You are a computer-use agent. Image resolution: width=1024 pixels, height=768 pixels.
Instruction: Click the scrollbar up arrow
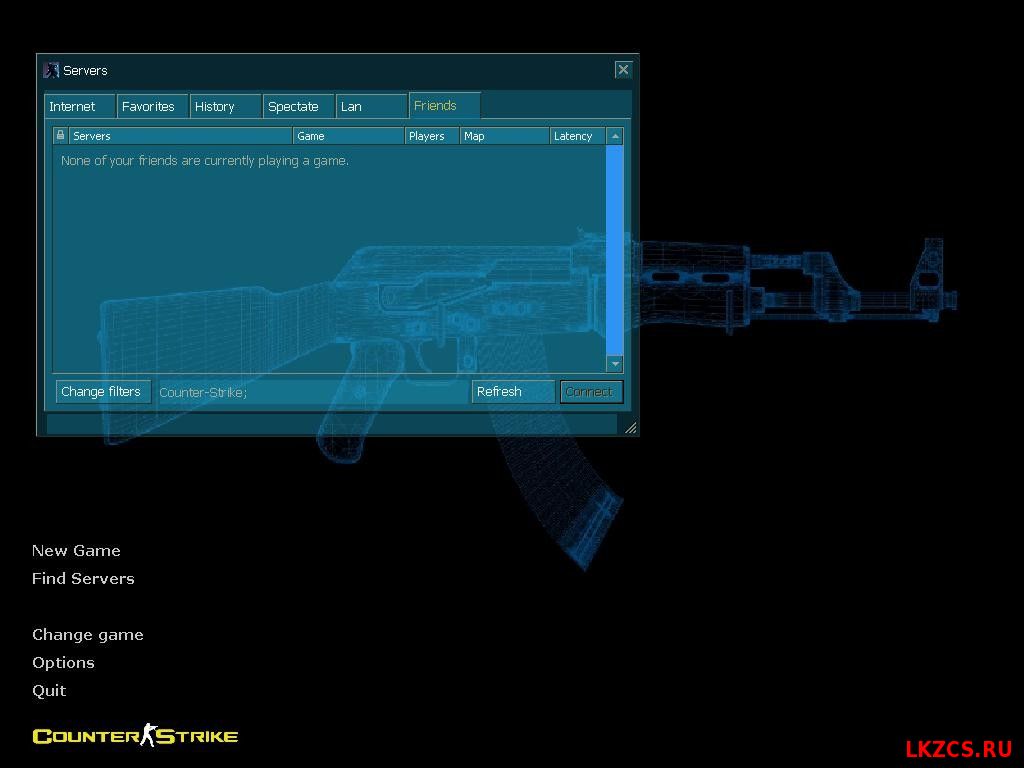coord(615,136)
